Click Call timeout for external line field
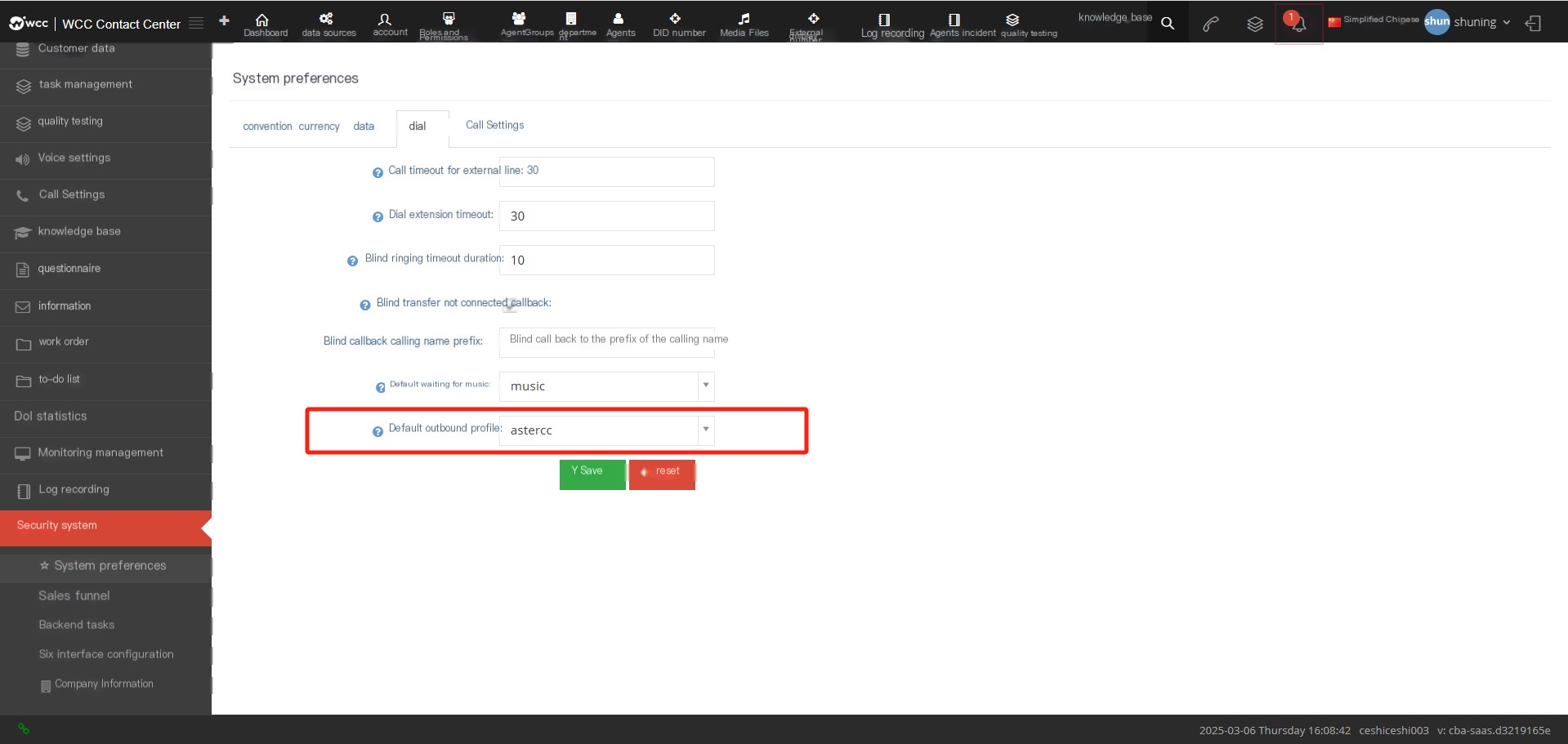Viewport: 1568px width, 744px height. pos(606,172)
